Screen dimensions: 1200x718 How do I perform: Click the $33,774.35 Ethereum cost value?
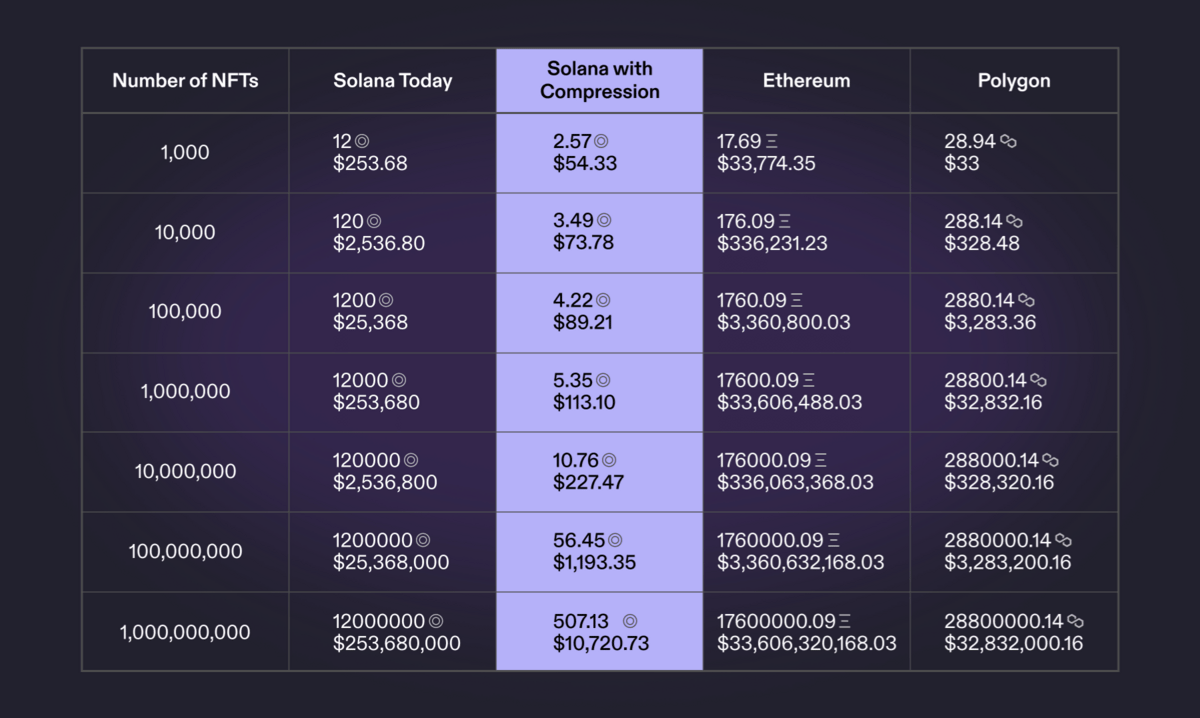coord(766,163)
